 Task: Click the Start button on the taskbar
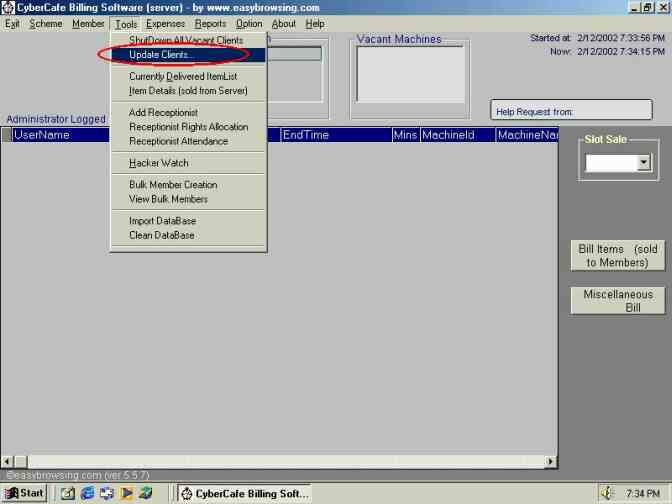point(24,493)
